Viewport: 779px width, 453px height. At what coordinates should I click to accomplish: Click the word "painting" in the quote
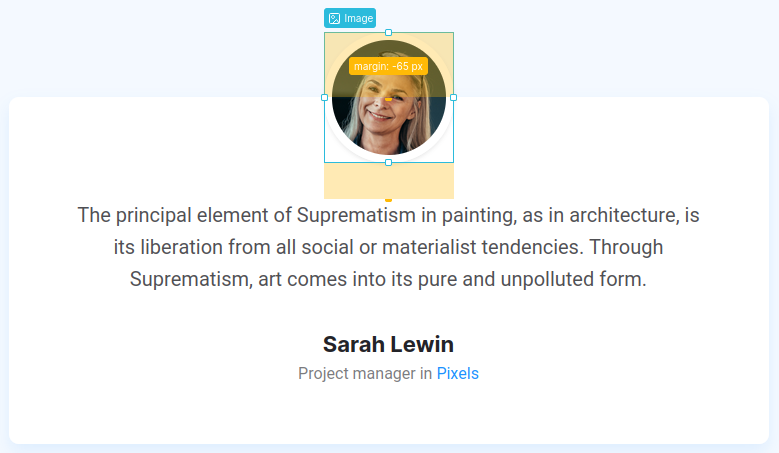479,216
